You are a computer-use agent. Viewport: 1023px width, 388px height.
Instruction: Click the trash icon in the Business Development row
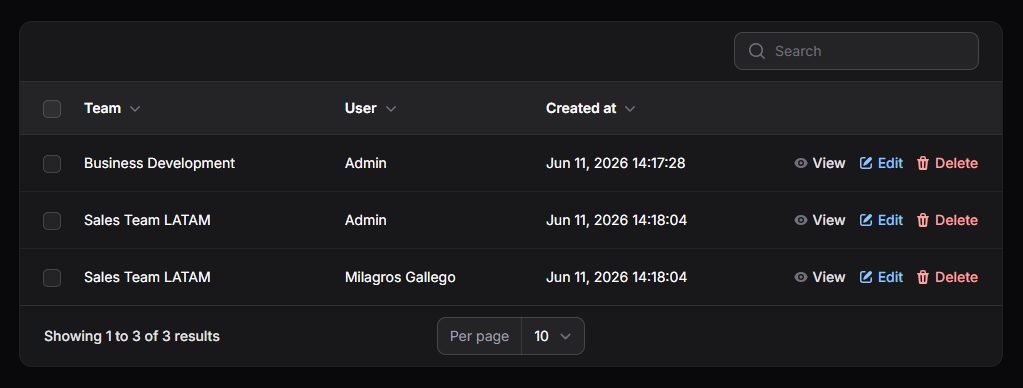click(923, 163)
